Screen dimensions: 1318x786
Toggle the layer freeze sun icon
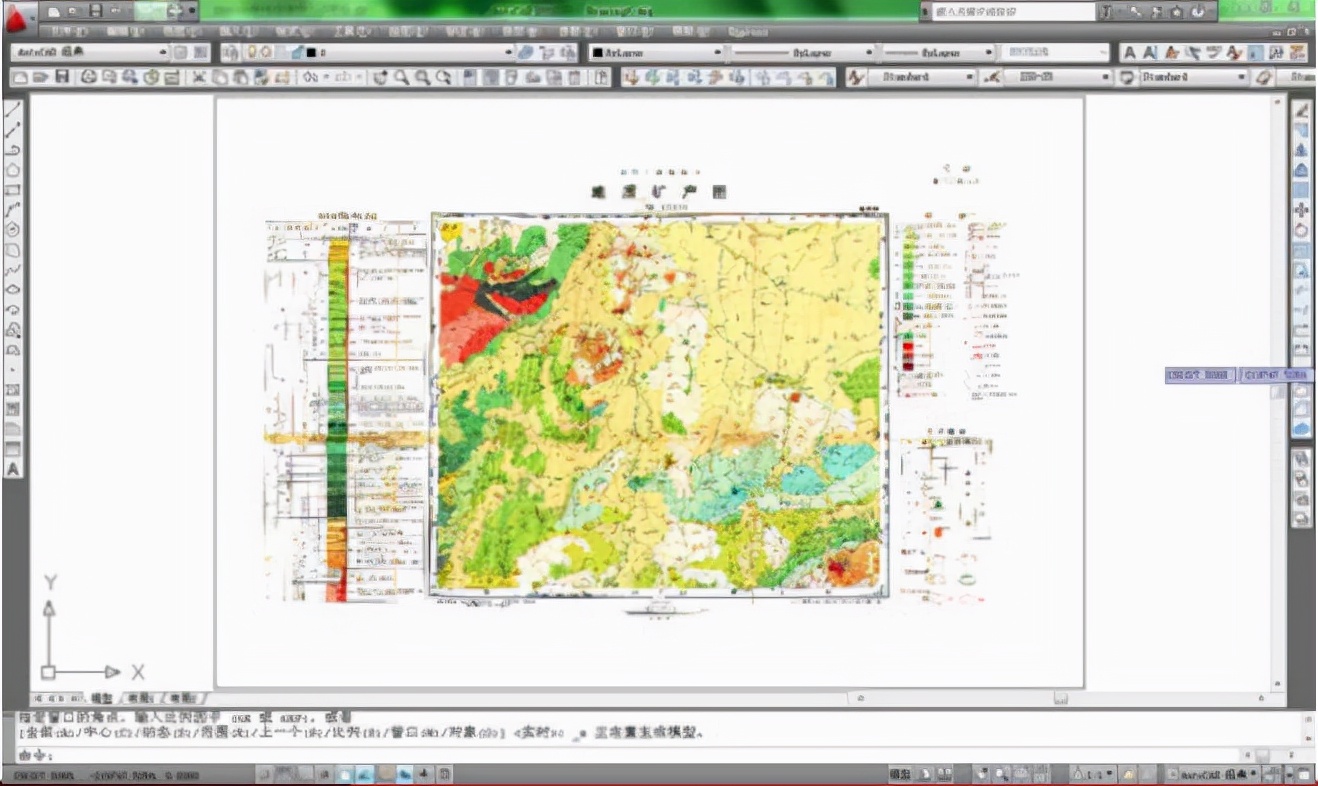click(267, 52)
